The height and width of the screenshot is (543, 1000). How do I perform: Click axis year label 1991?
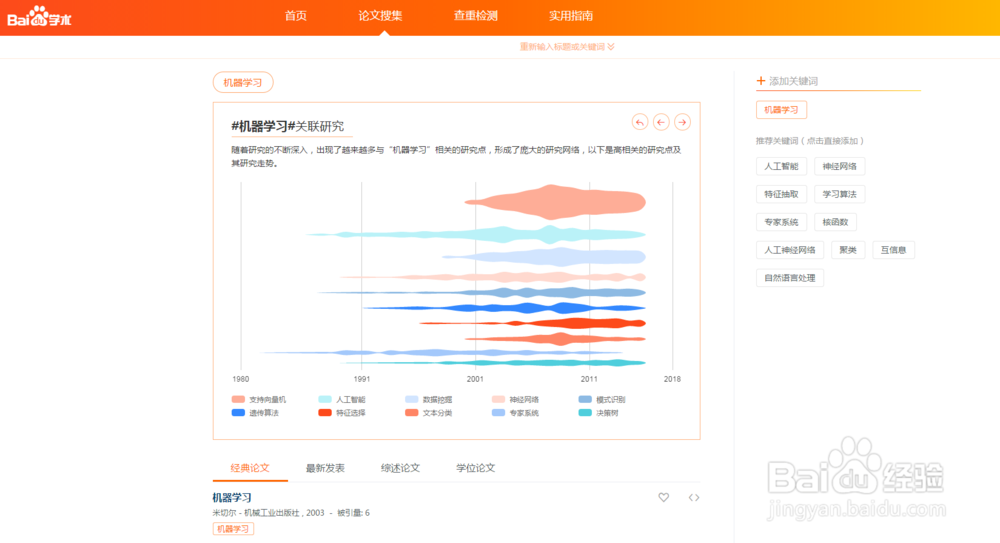[362, 379]
